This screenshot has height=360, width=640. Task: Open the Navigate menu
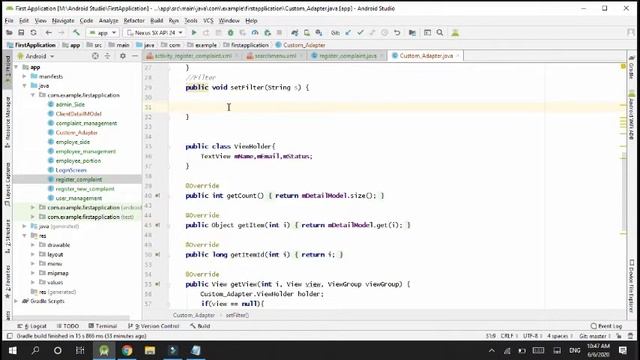63,20
